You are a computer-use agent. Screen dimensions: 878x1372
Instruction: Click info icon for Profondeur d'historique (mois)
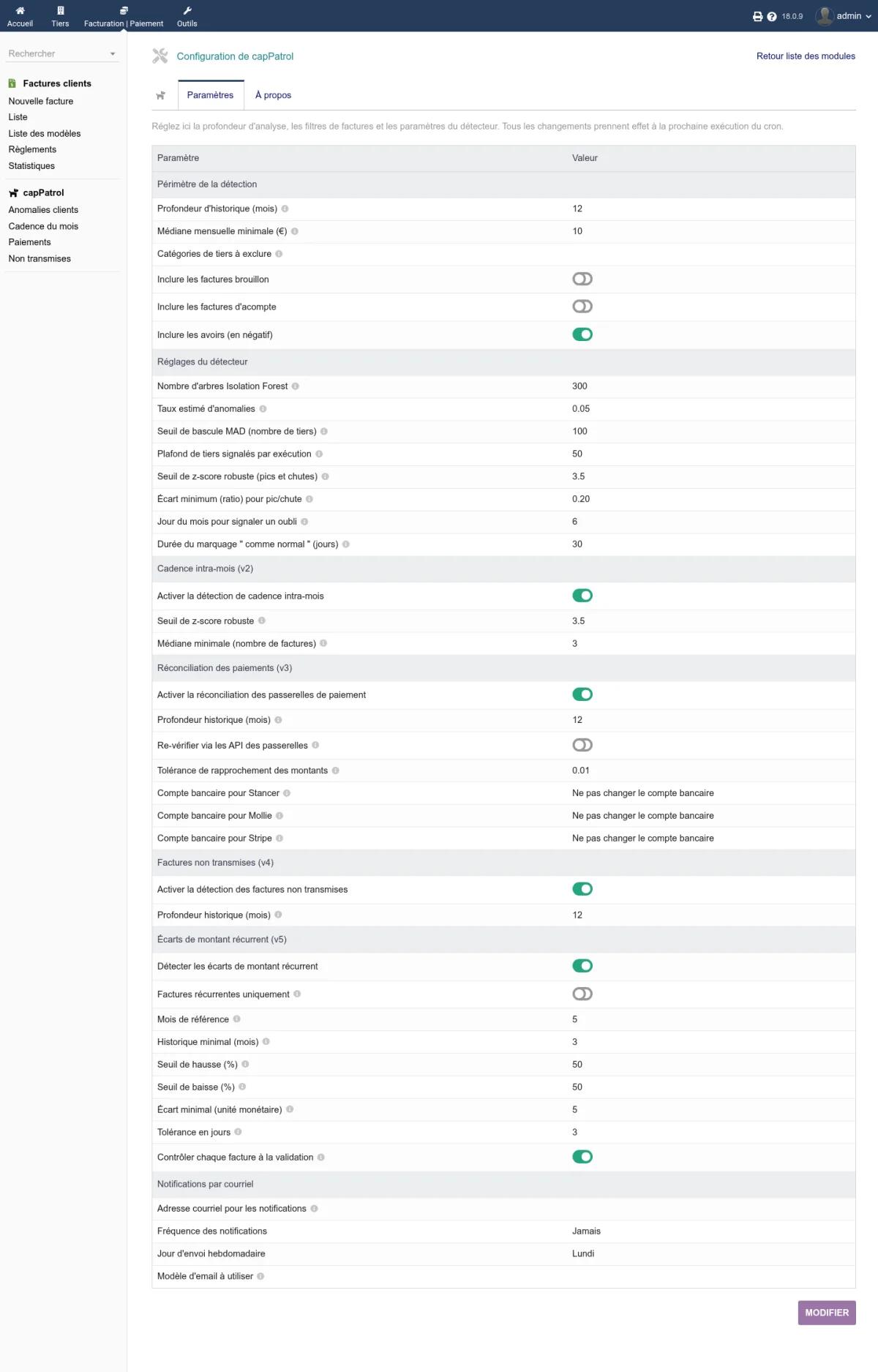[x=285, y=209]
